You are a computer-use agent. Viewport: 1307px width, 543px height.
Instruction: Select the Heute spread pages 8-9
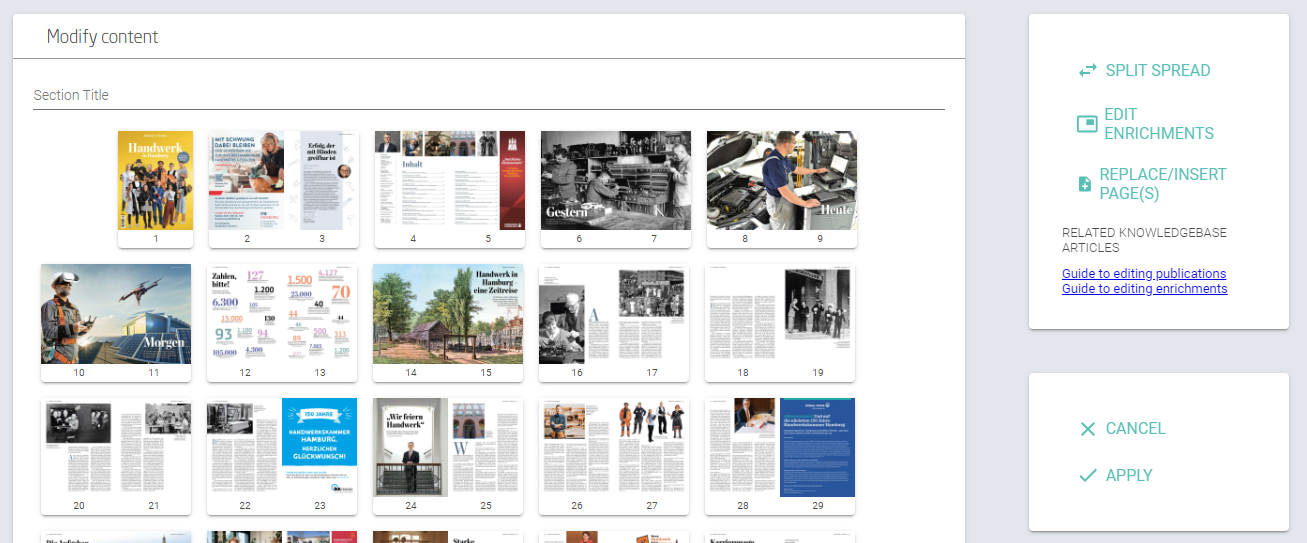tap(781, 181)
